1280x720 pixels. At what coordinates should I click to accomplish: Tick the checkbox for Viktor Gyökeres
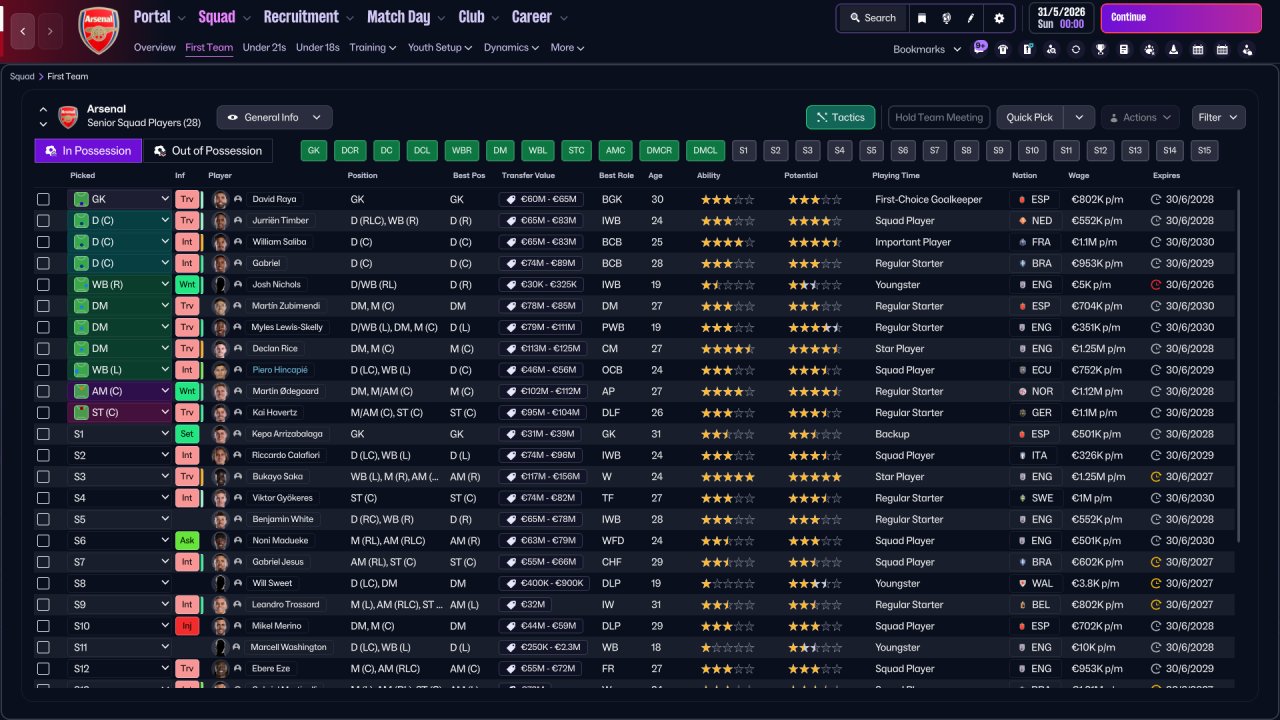click(x=43, y=498)
